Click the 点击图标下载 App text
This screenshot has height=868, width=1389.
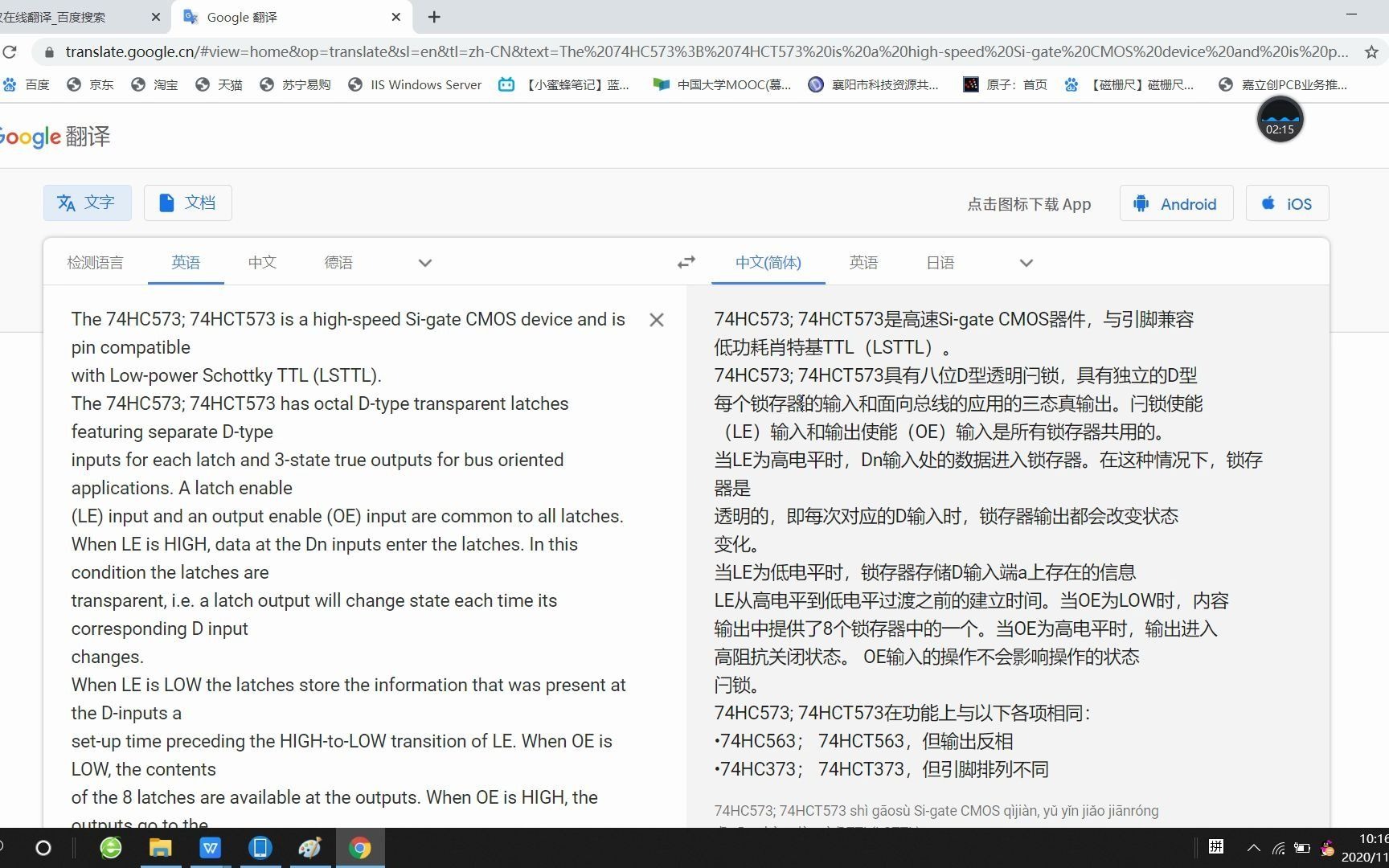pos(1029,204)
